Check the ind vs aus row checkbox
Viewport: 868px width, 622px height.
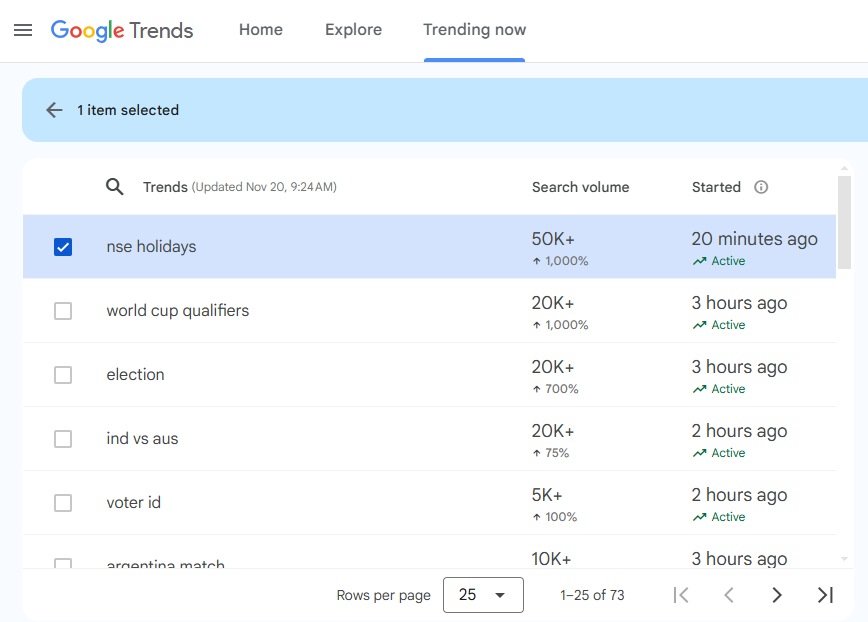63,439
